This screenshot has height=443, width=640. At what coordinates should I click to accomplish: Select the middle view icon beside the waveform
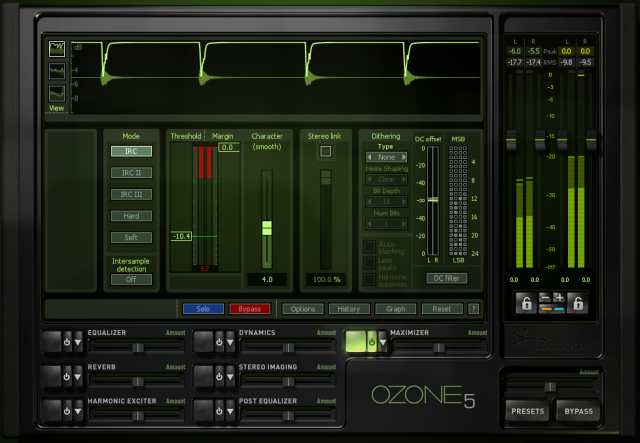57,71
